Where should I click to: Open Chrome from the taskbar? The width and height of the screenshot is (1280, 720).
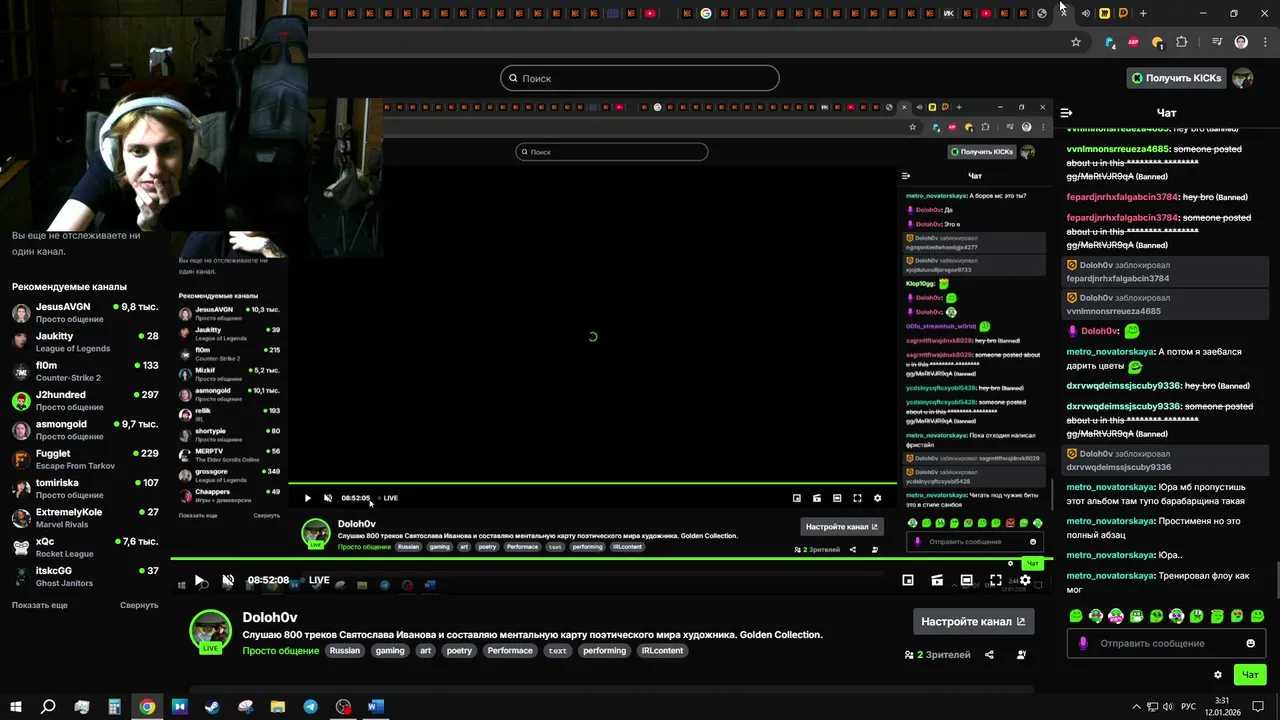pos(147,706)
